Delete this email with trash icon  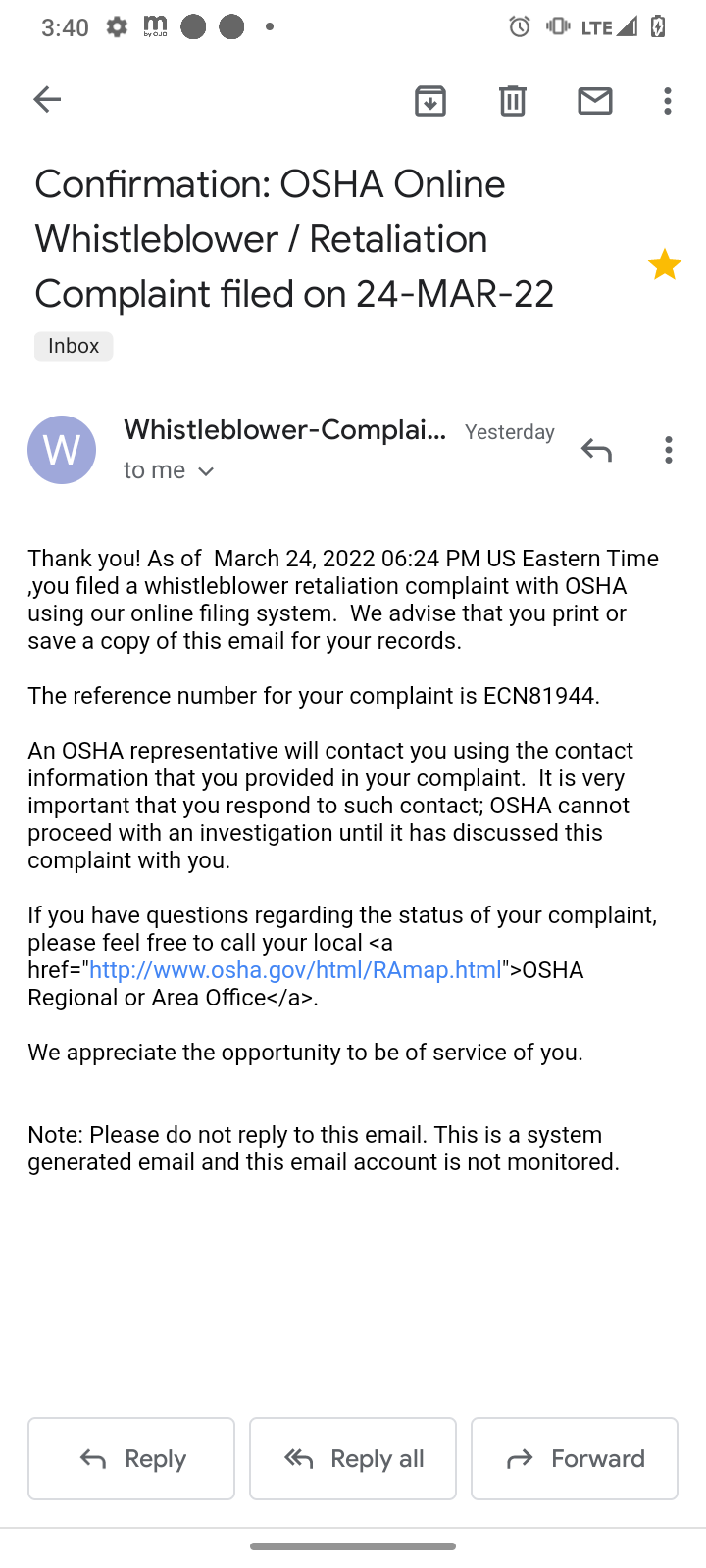(512, 100)
